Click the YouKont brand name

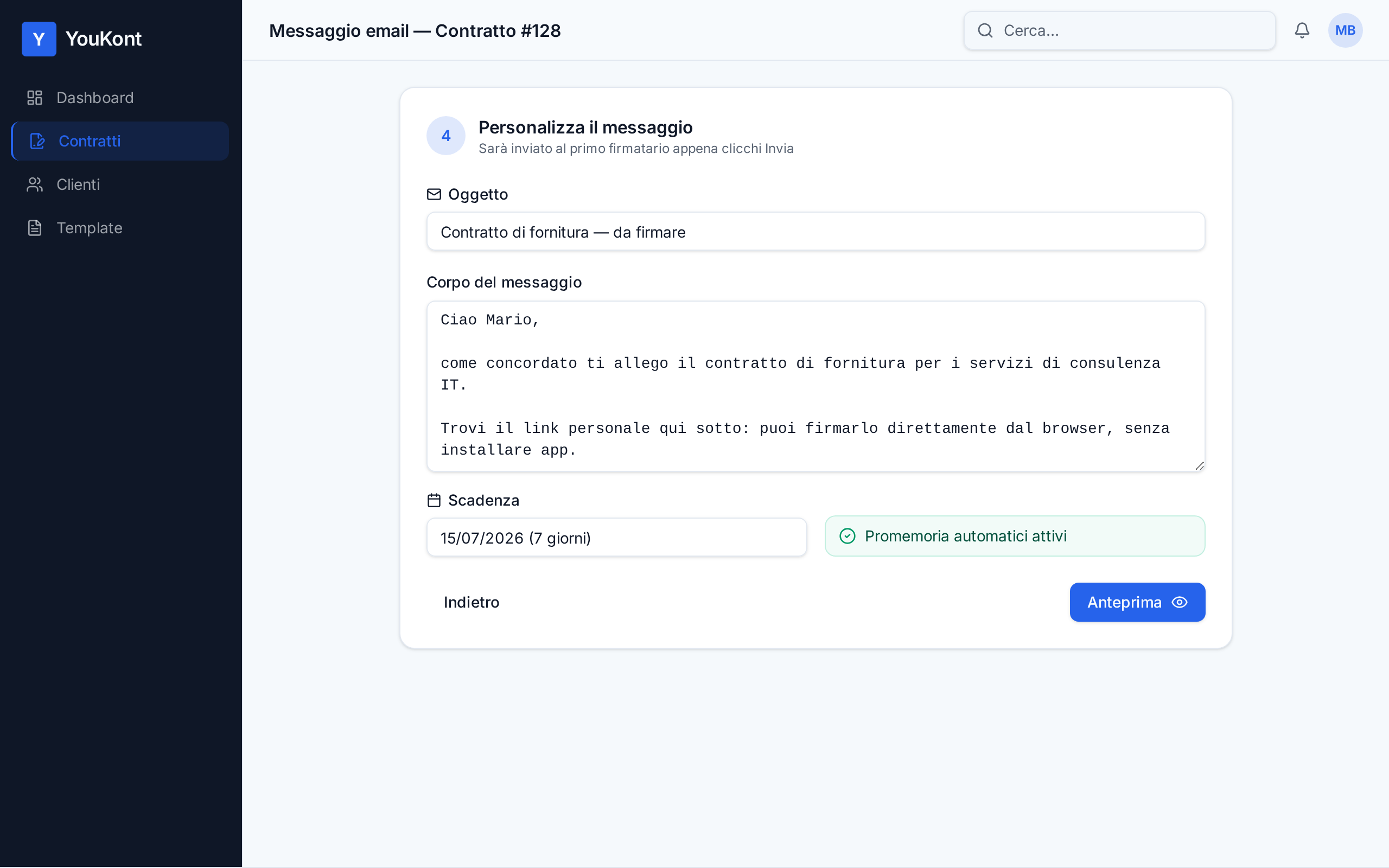point(103,39)
